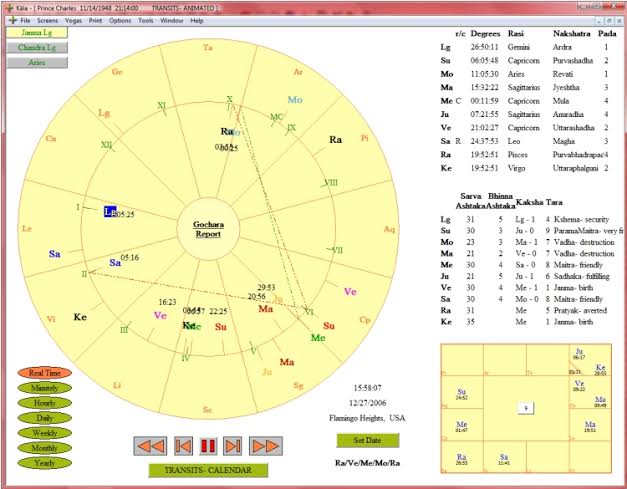627x489 pixels.
Task: Click the Ke label in the wheel's Virgo sector
Action: pyautogui.click(x=80, y=317)
